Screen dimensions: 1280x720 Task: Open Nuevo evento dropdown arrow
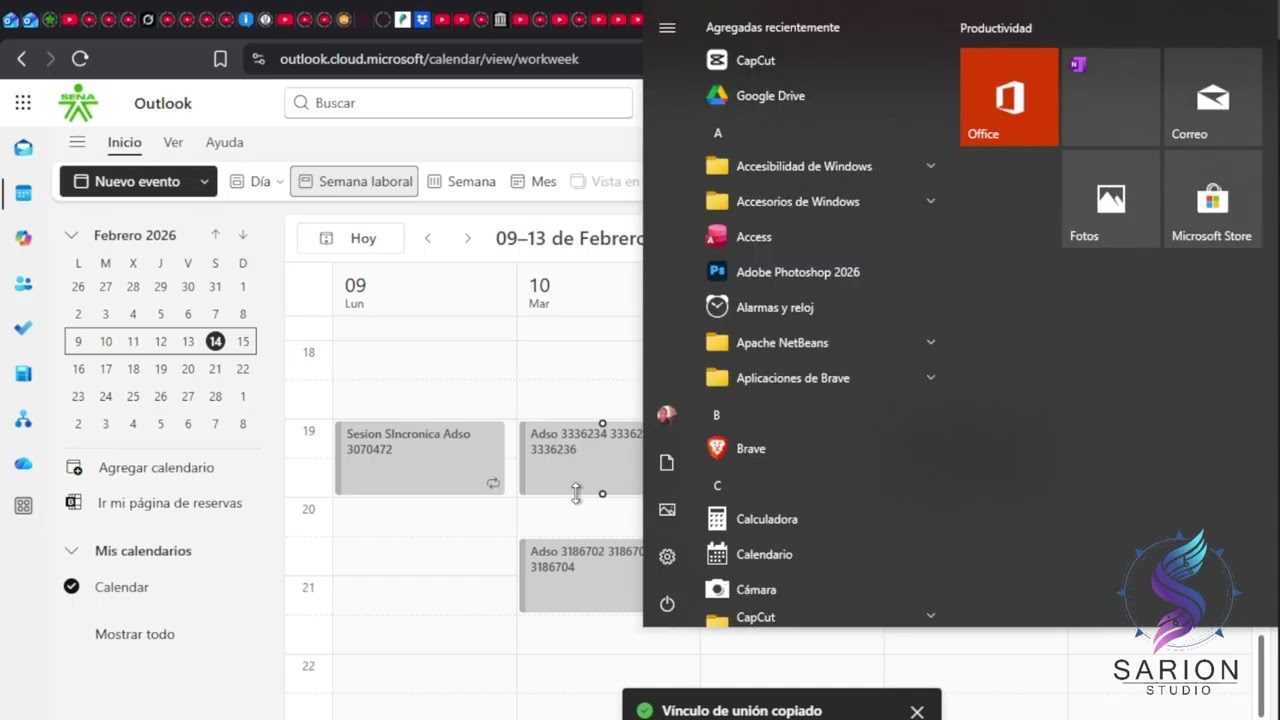coord(204,181)
